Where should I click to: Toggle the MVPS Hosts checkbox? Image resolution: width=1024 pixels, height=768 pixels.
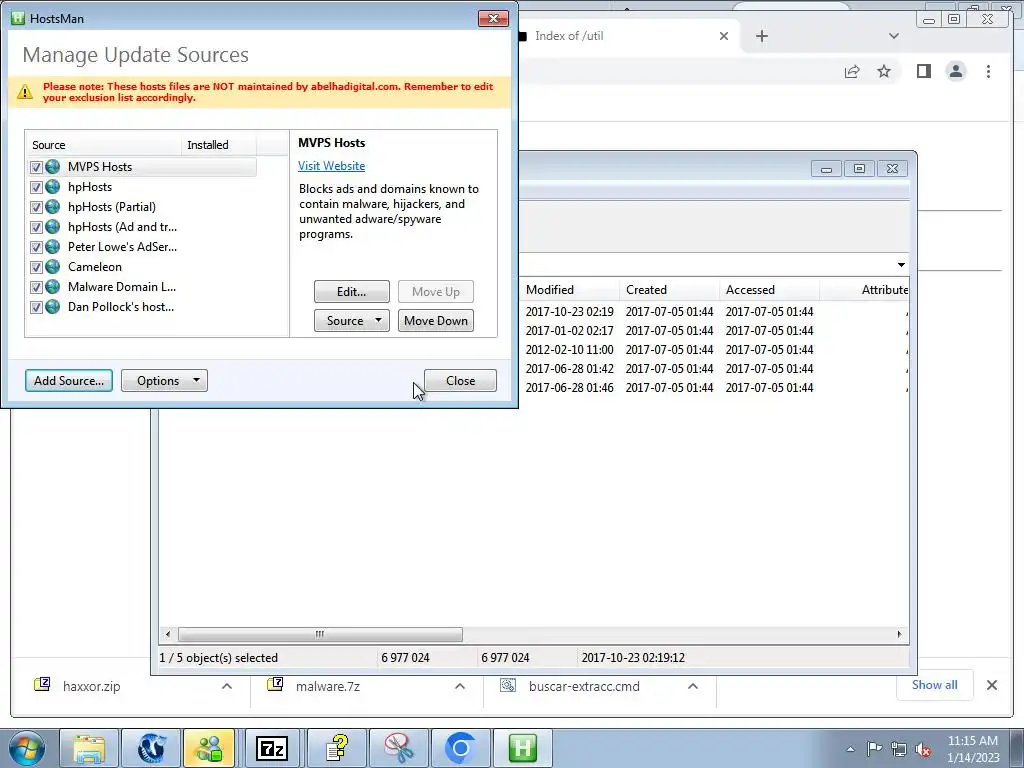click(x=37, y=167)
